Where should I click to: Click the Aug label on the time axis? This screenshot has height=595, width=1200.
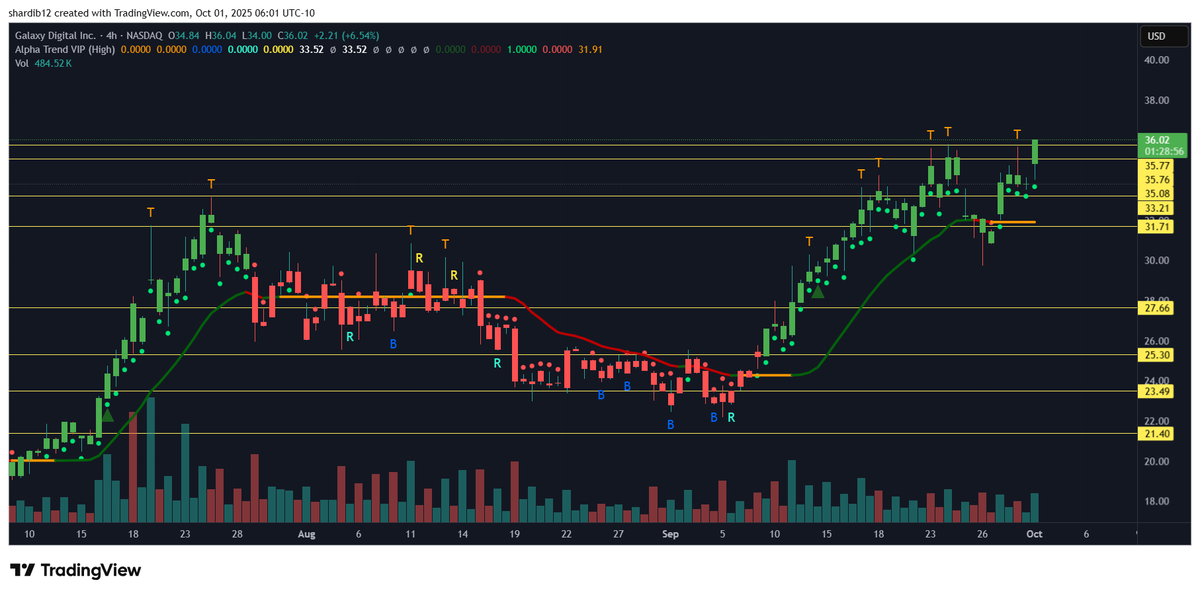click(x=307, y=535)
